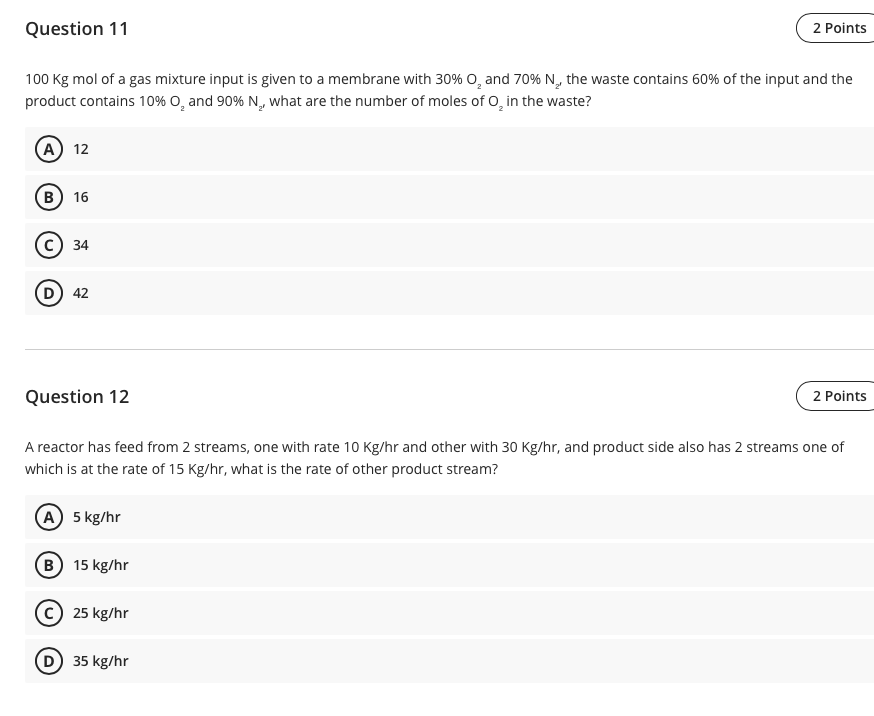Select option D answer 42 for Question 11
Viewport: 874px width, 716px height.
point(80,292)
